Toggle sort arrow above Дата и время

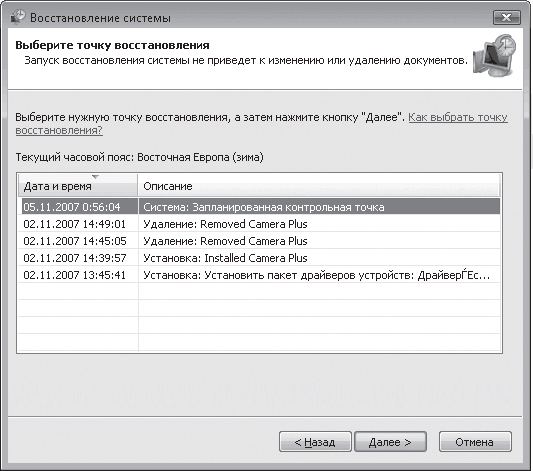95,177
